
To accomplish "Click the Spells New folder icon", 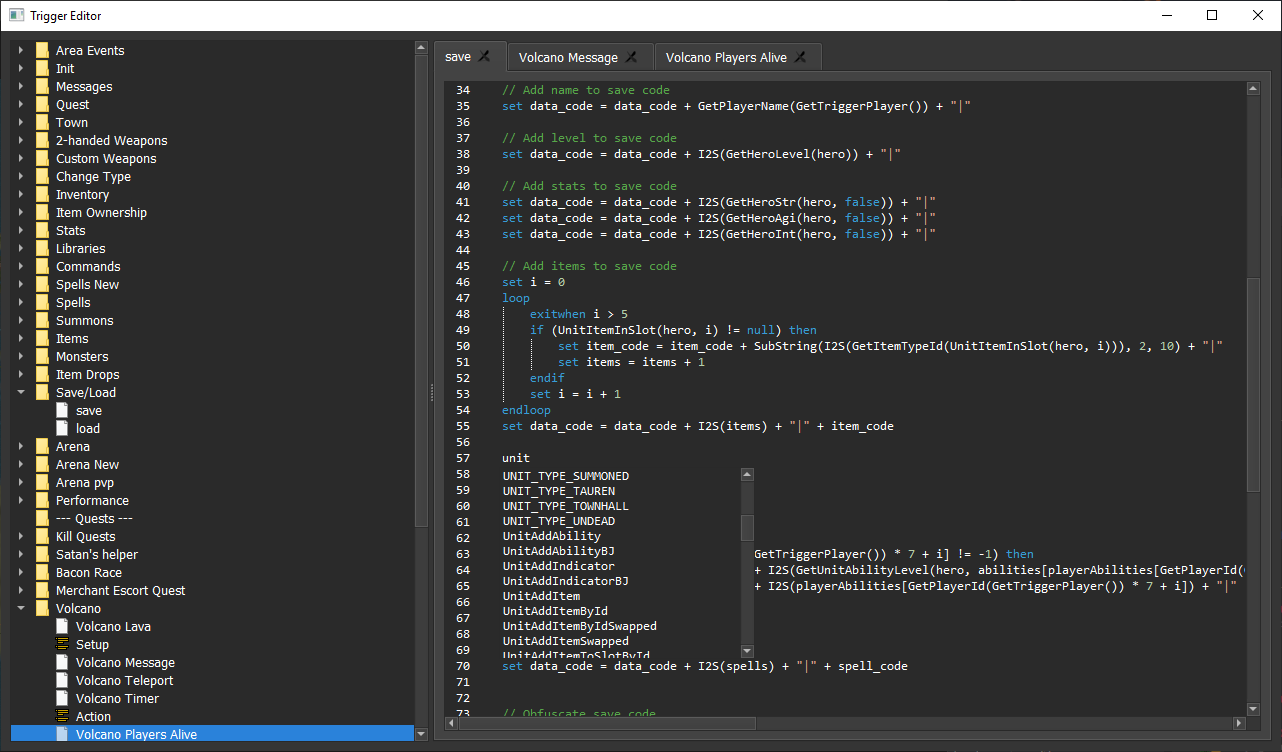I will pos(42,285).
